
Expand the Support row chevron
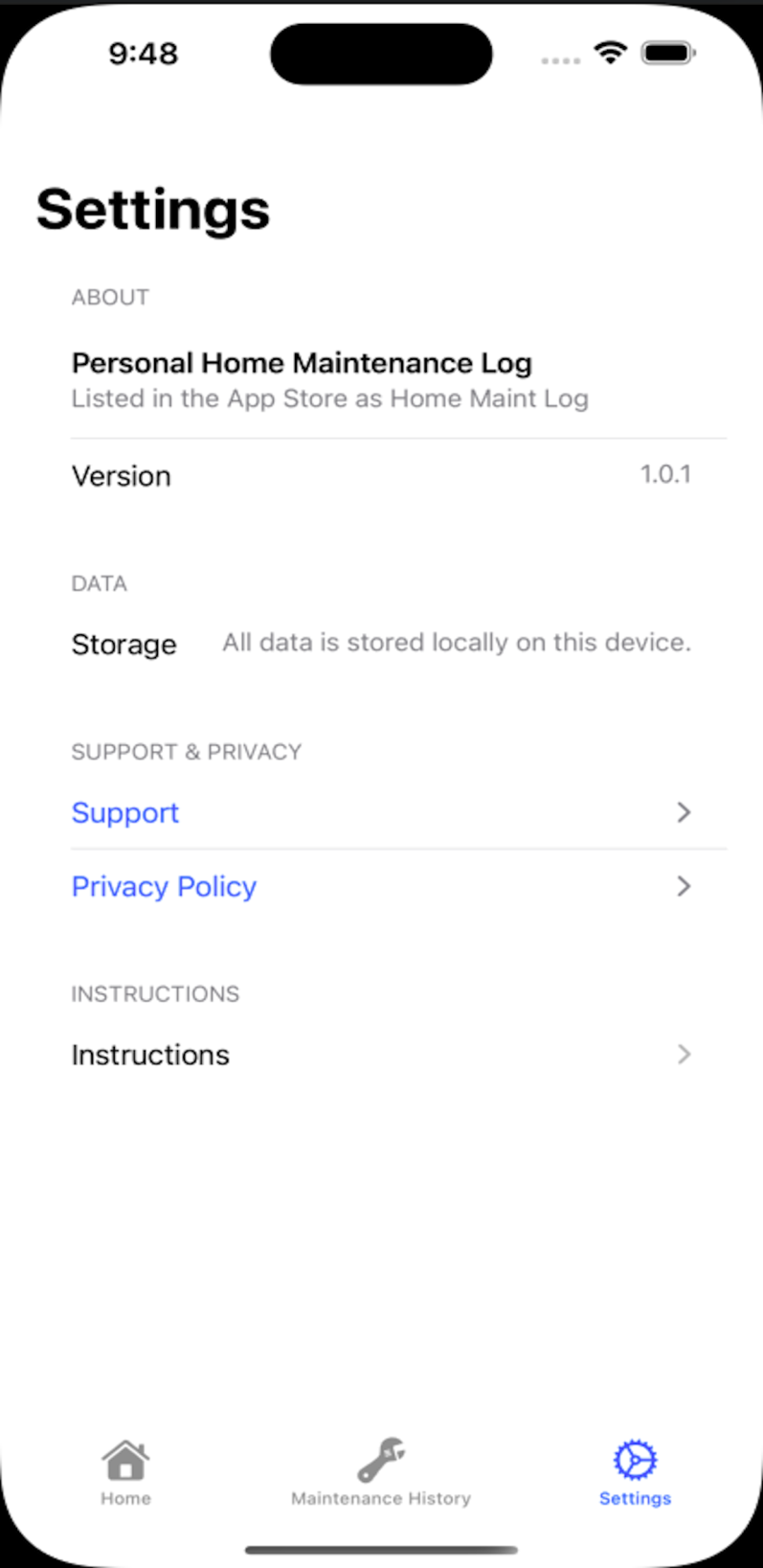[684, 812]
